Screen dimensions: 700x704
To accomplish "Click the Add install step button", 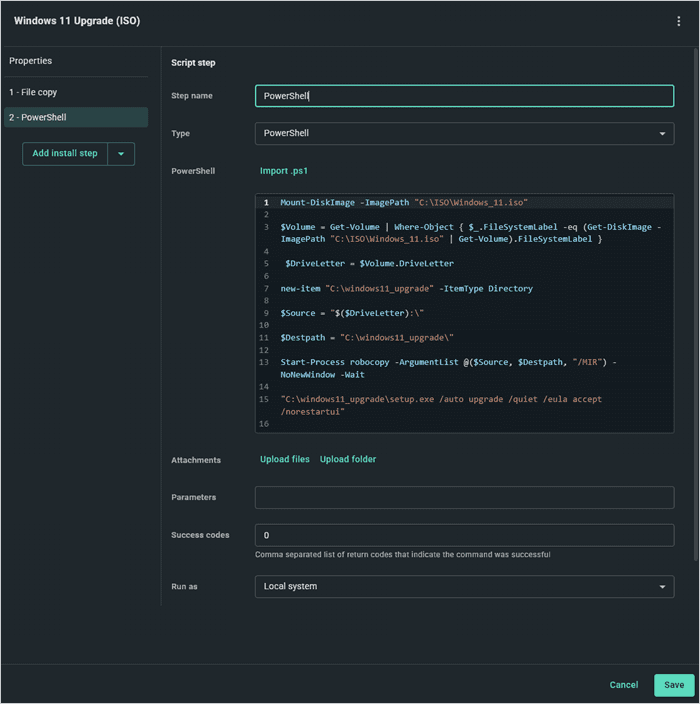I will pyautogui.click(x=65, y=154).
